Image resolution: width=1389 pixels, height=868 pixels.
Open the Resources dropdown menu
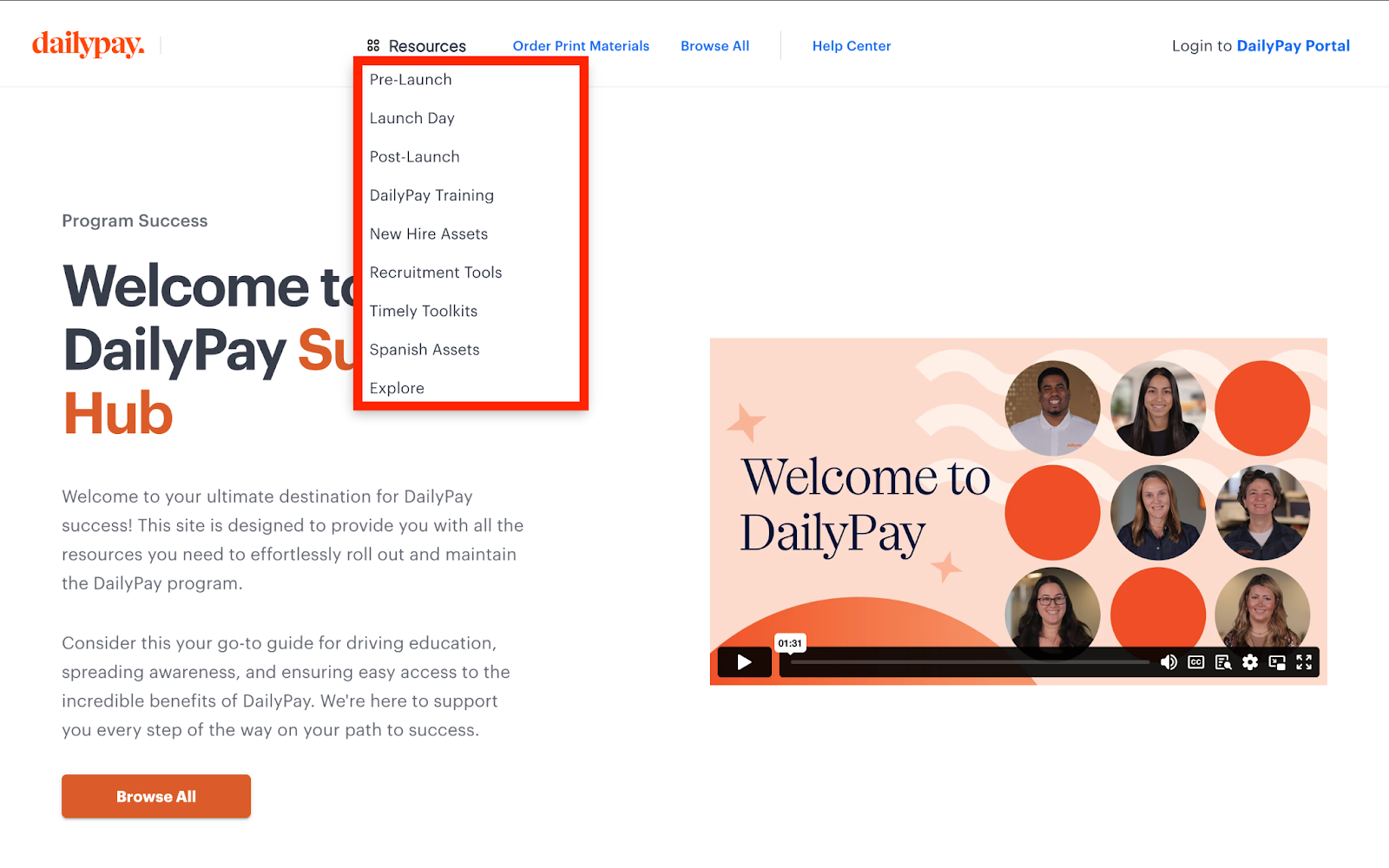417,45
